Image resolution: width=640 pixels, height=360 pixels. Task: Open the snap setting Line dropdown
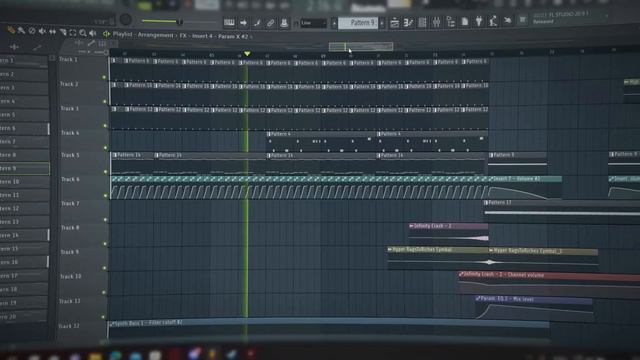click(313, 23)
